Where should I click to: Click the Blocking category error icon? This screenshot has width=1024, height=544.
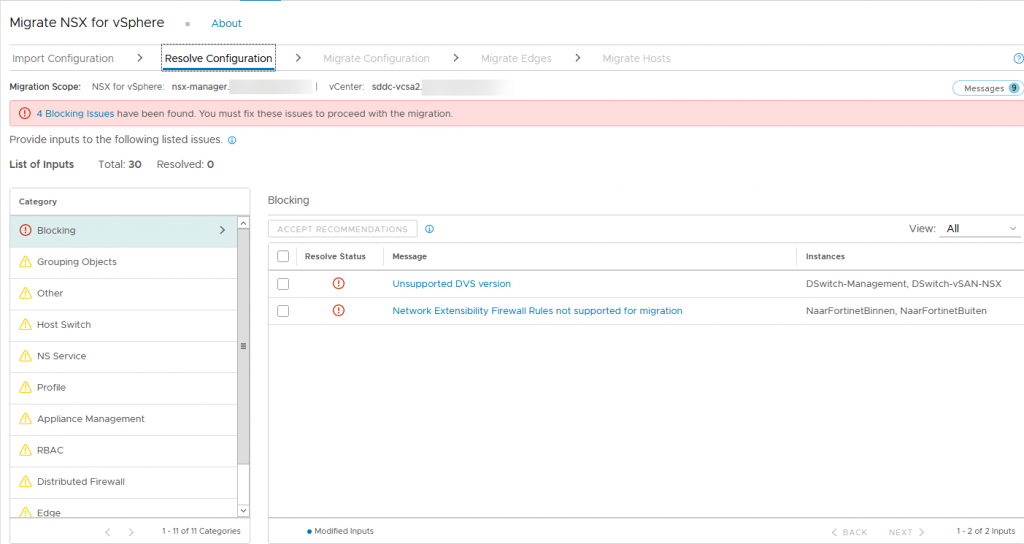coord(25,230)
